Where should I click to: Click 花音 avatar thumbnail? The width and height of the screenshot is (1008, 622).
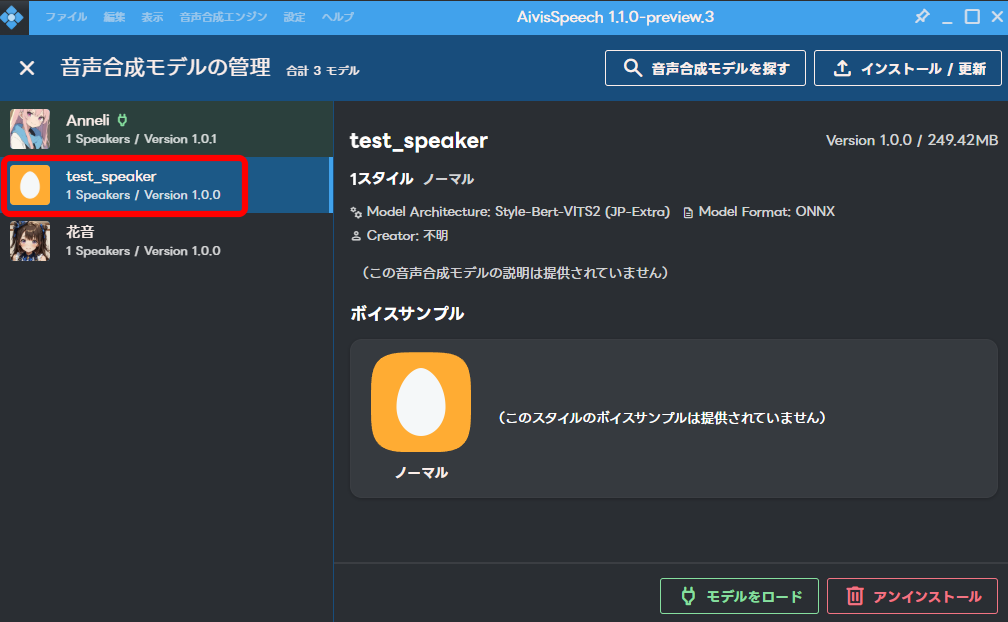pyautogui.click(x=30, y=241)
